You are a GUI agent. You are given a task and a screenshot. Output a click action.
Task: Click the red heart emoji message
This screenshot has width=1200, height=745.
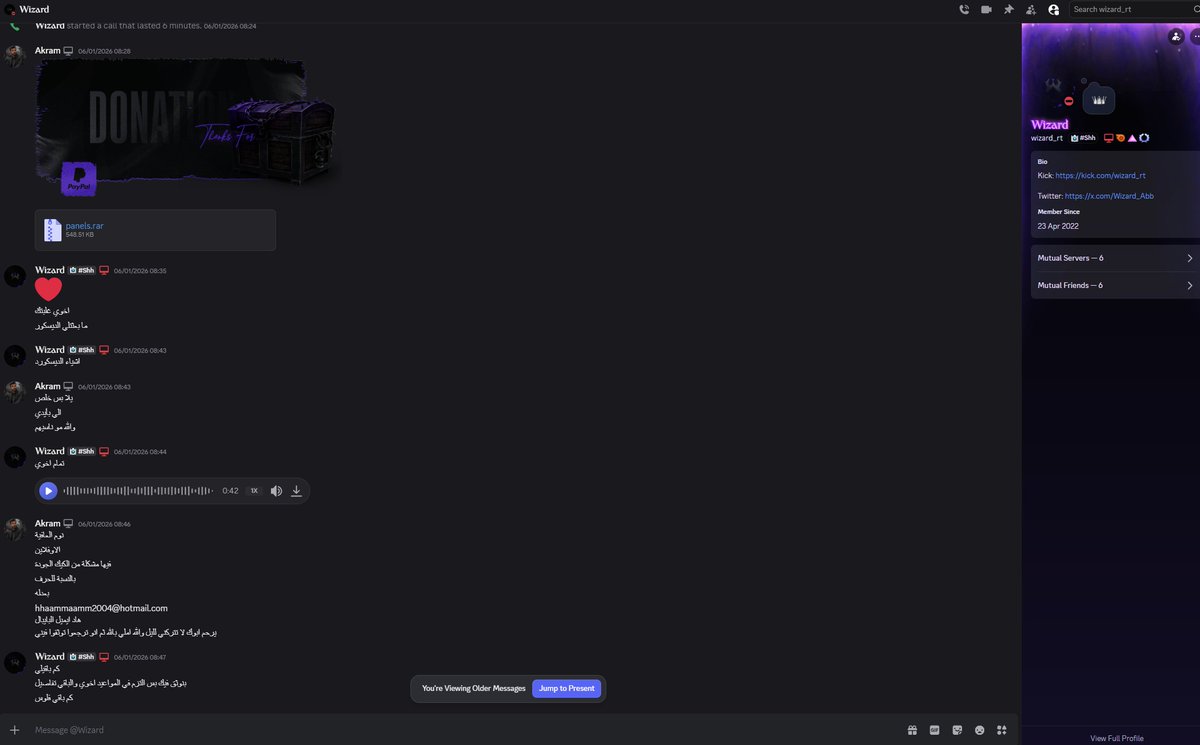click(x=48, y=290)
